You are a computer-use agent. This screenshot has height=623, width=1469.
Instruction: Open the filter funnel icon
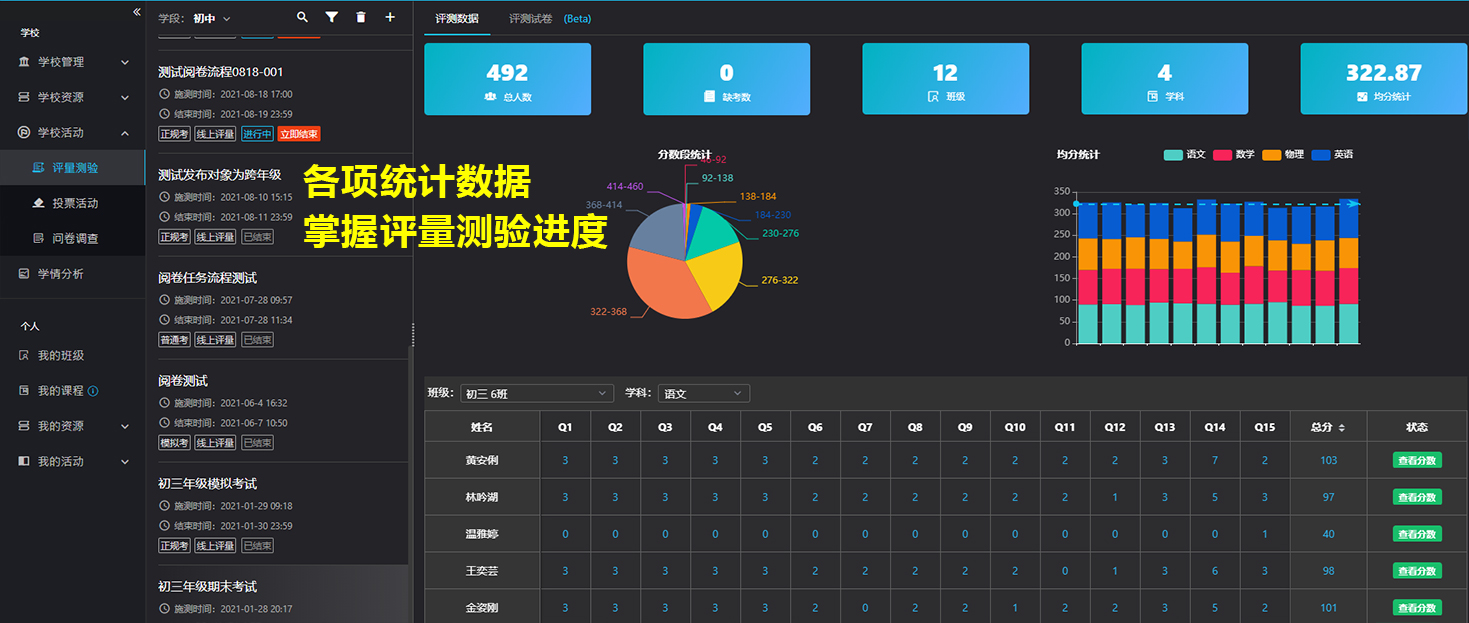[332, 18]
